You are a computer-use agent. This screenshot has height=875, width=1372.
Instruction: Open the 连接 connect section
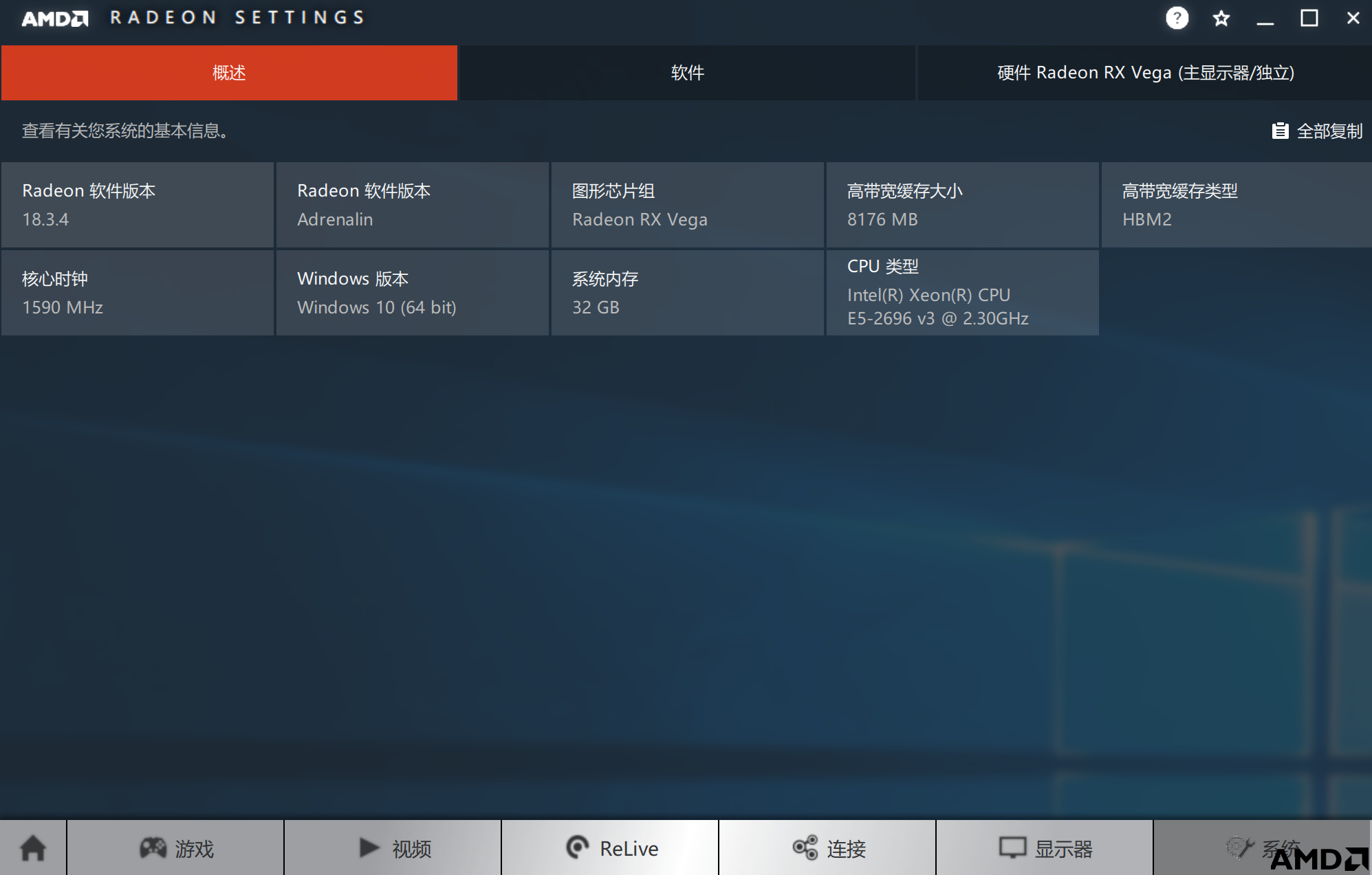828,848
